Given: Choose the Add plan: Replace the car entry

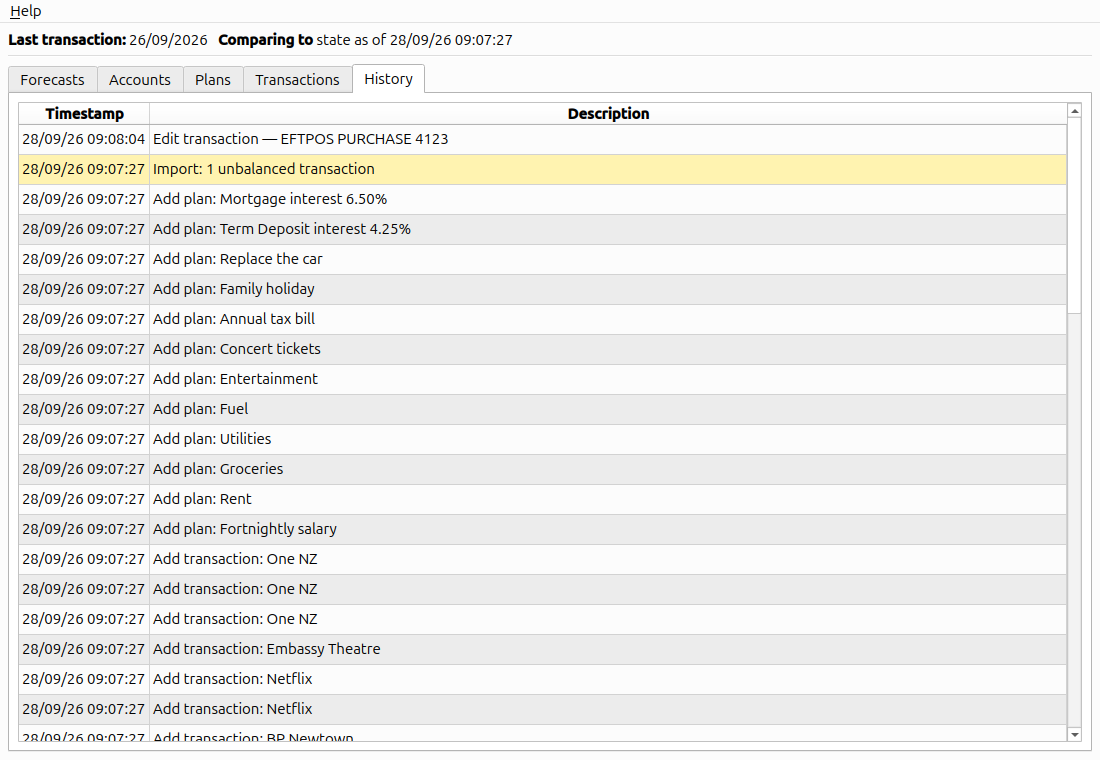Looking at the screenshot, I should [542, 259].
